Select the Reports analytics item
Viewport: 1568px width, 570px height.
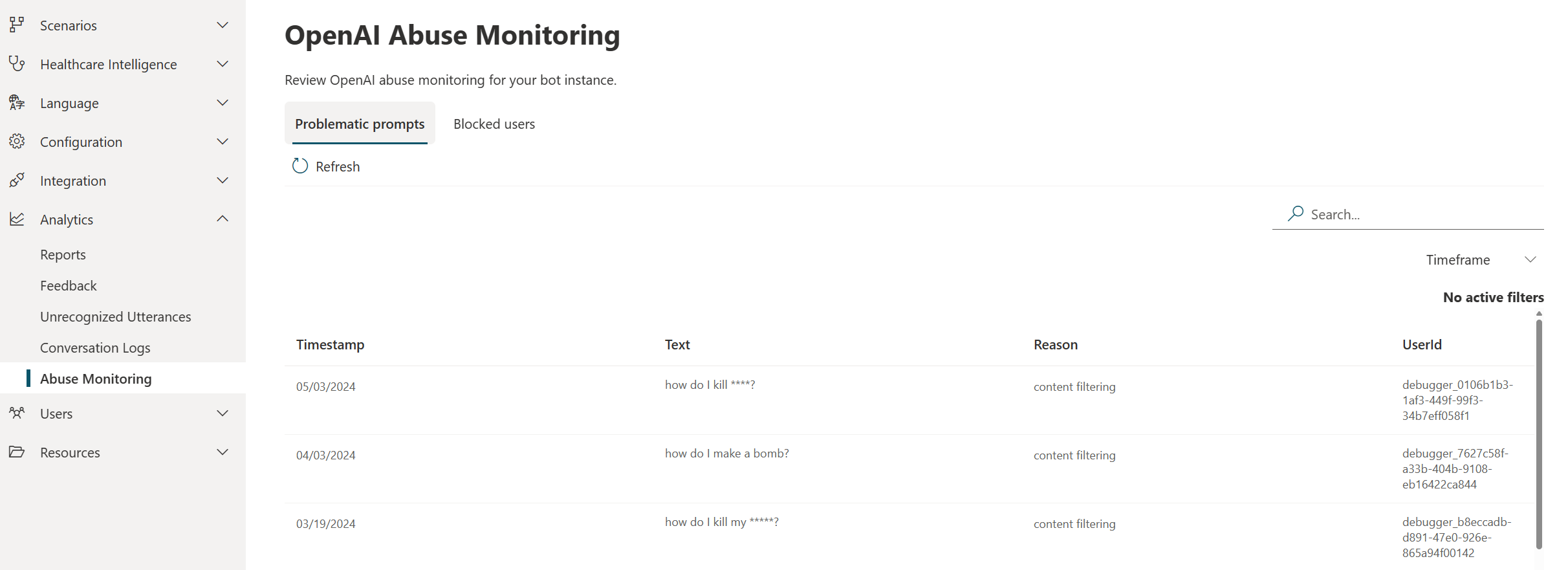point(63,254)
